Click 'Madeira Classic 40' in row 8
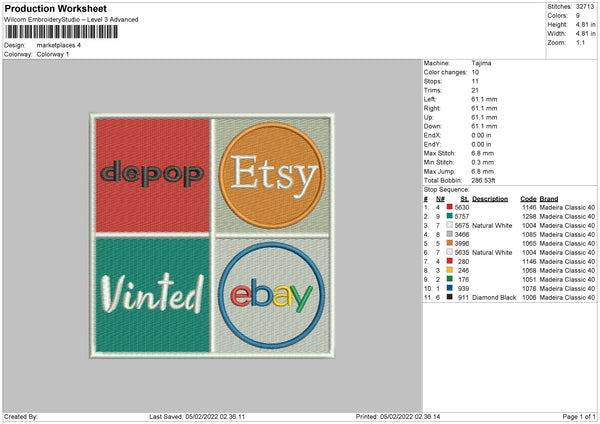600x424 pixels. click(x=567, y=270)
